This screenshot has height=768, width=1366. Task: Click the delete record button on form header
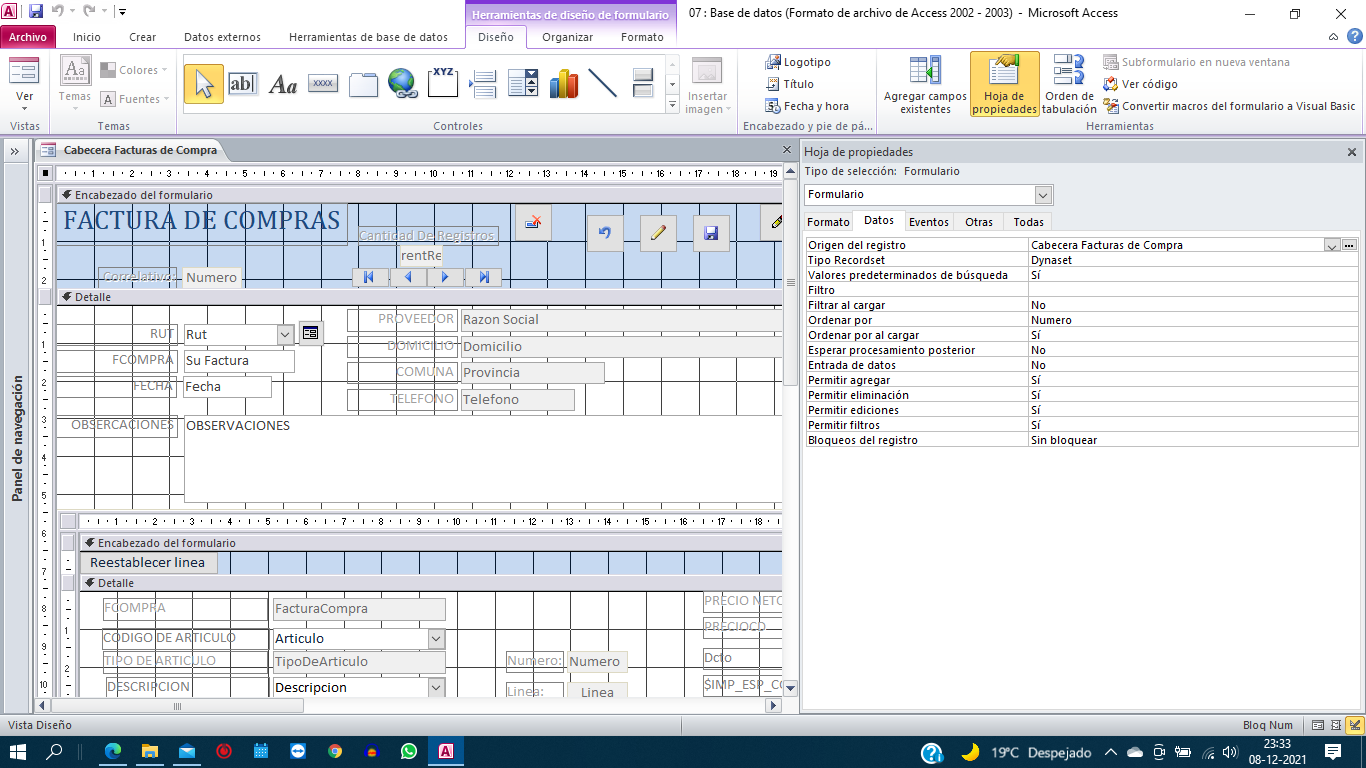tap(533, 222)
